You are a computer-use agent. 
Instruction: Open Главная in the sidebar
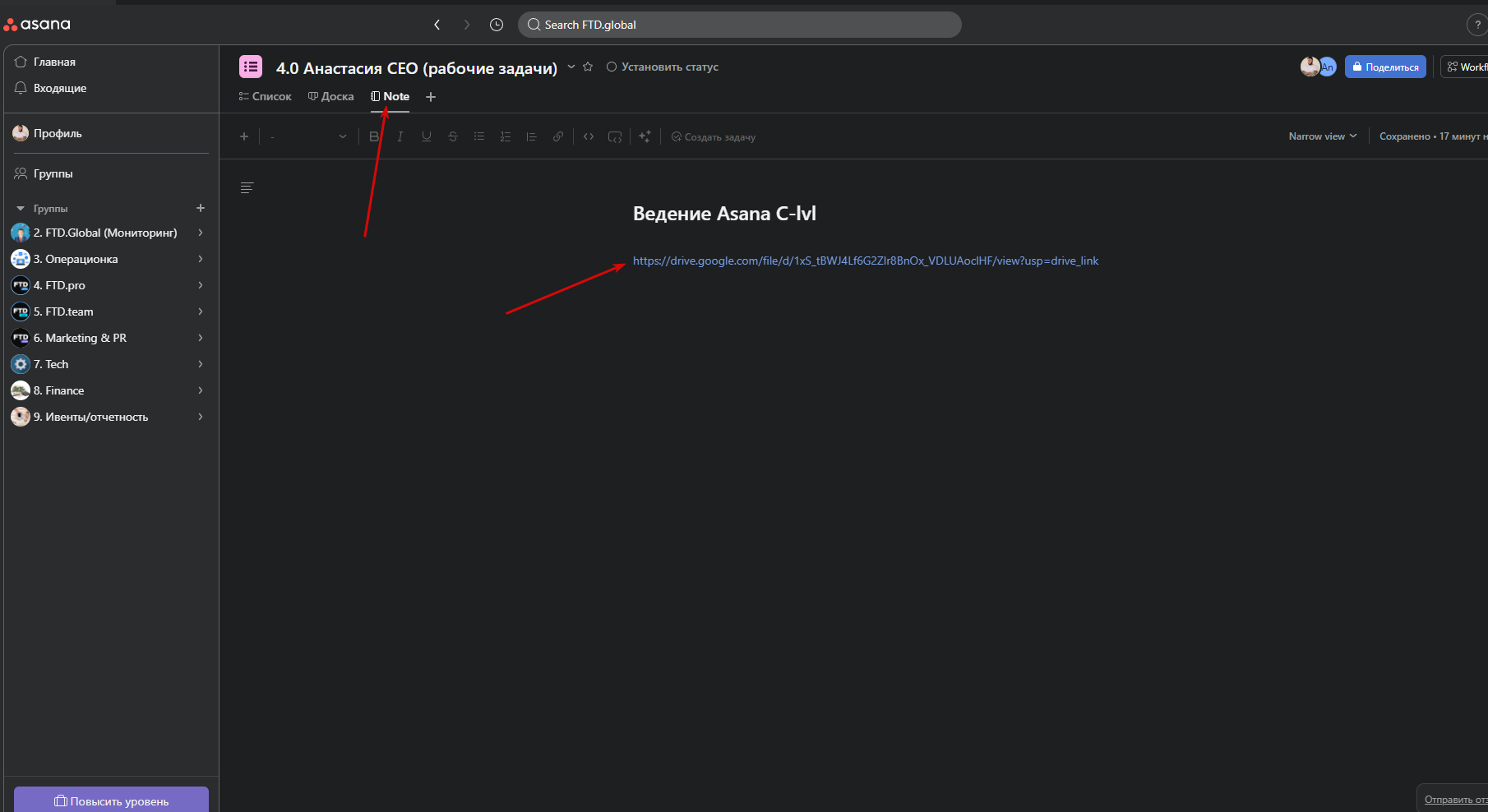pyautogui.click(x=111, y=62)
